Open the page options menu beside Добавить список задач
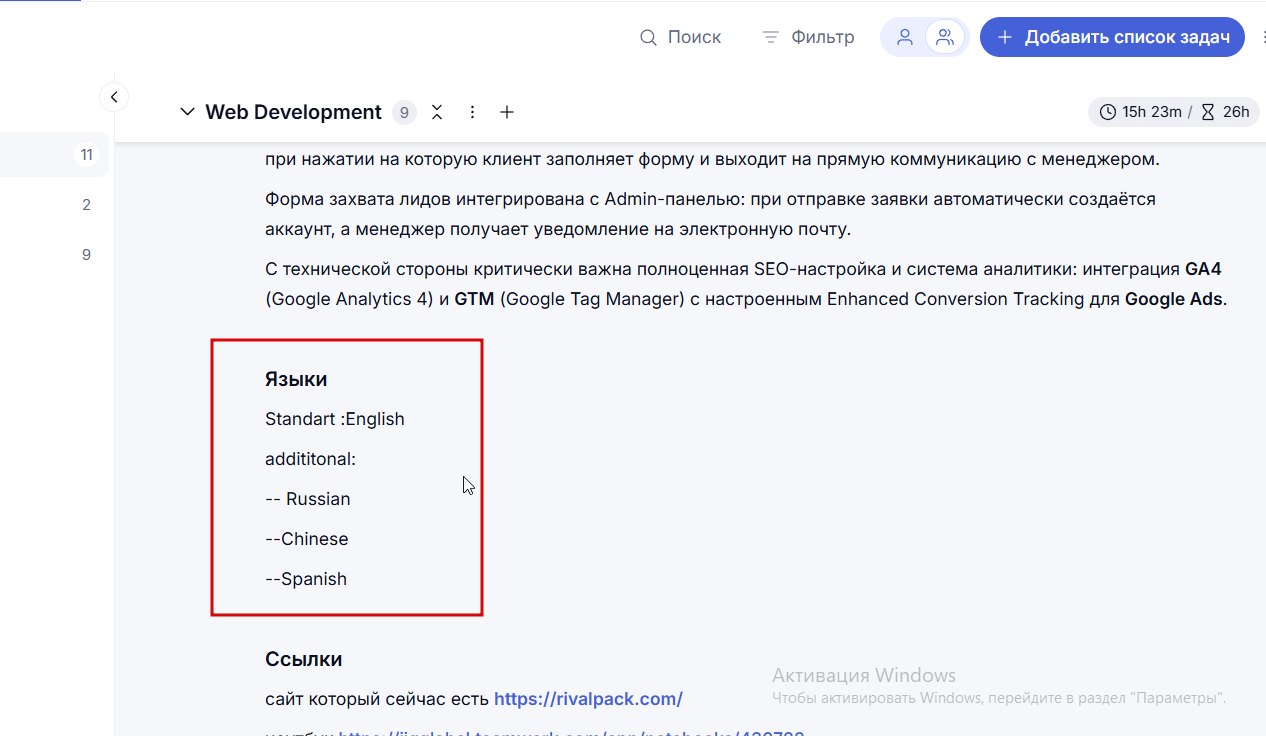The height and width of the screenshot is (736, 1266). [x=1262, y=37]
